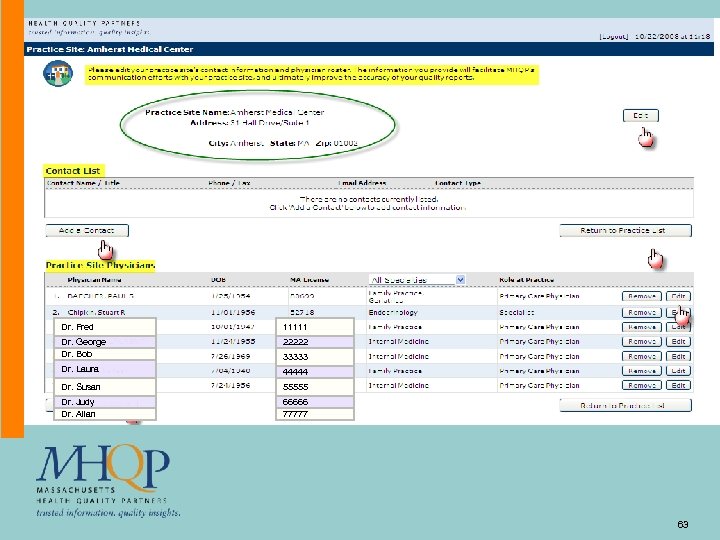
Task: Click Edit button beside practice site address
Action: 641,116
